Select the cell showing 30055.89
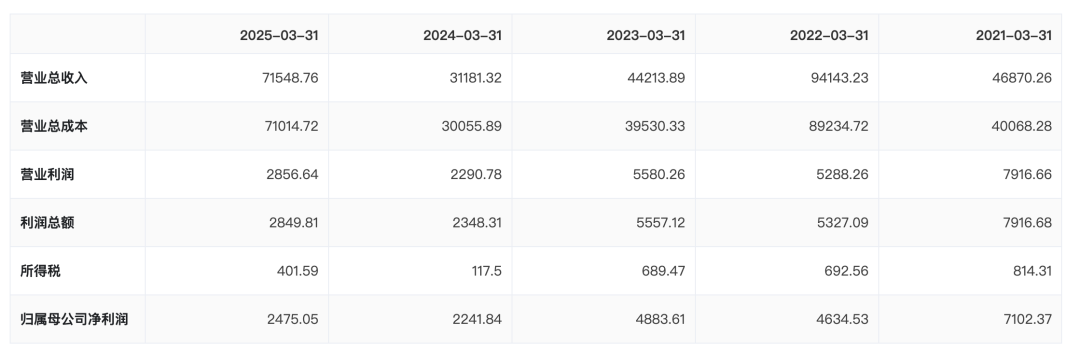This screenshot has height=362, width=1080. pyautogui.click(x=472, y=126)
